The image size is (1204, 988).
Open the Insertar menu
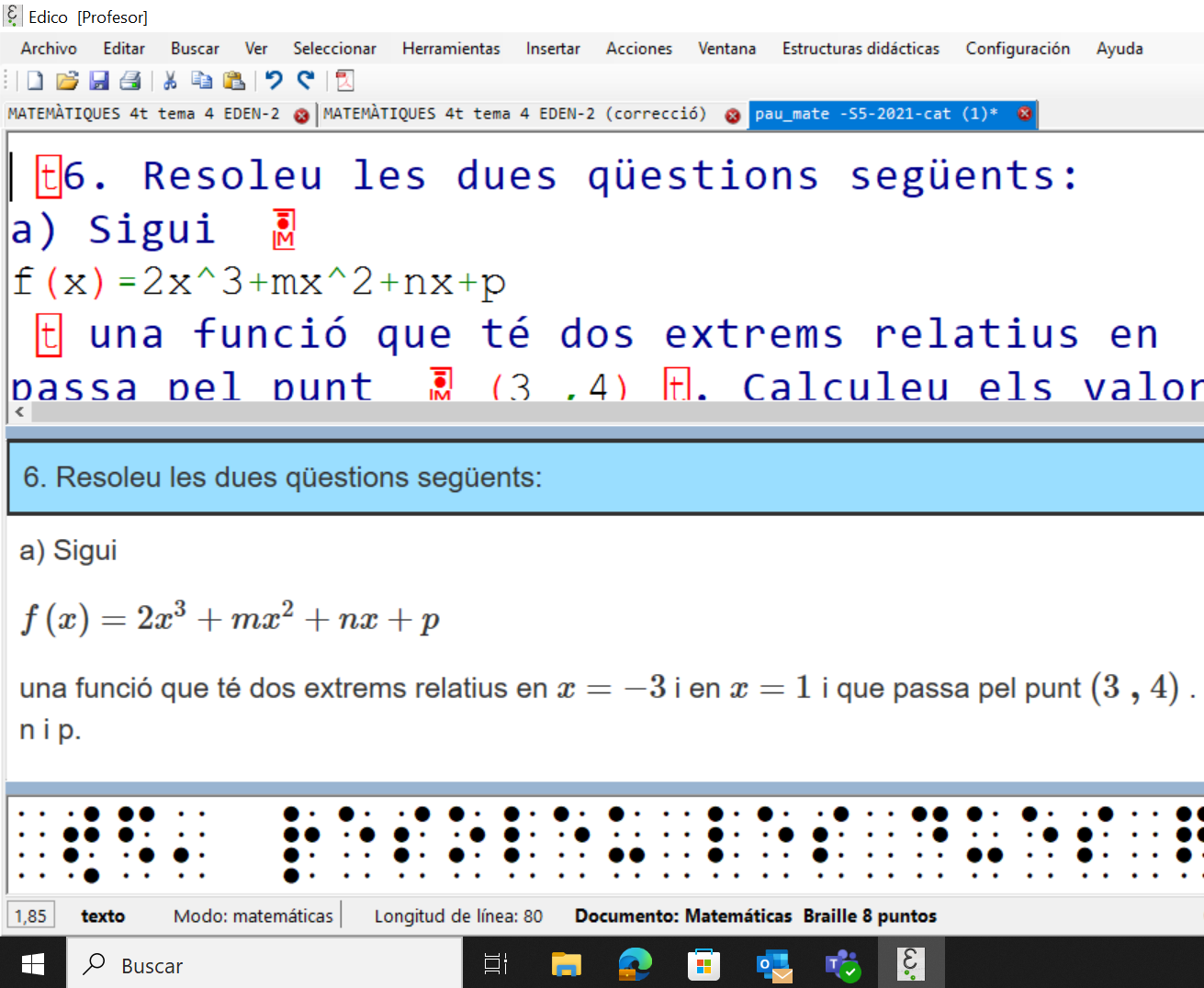pyautogui.click(x=553, y=49)
